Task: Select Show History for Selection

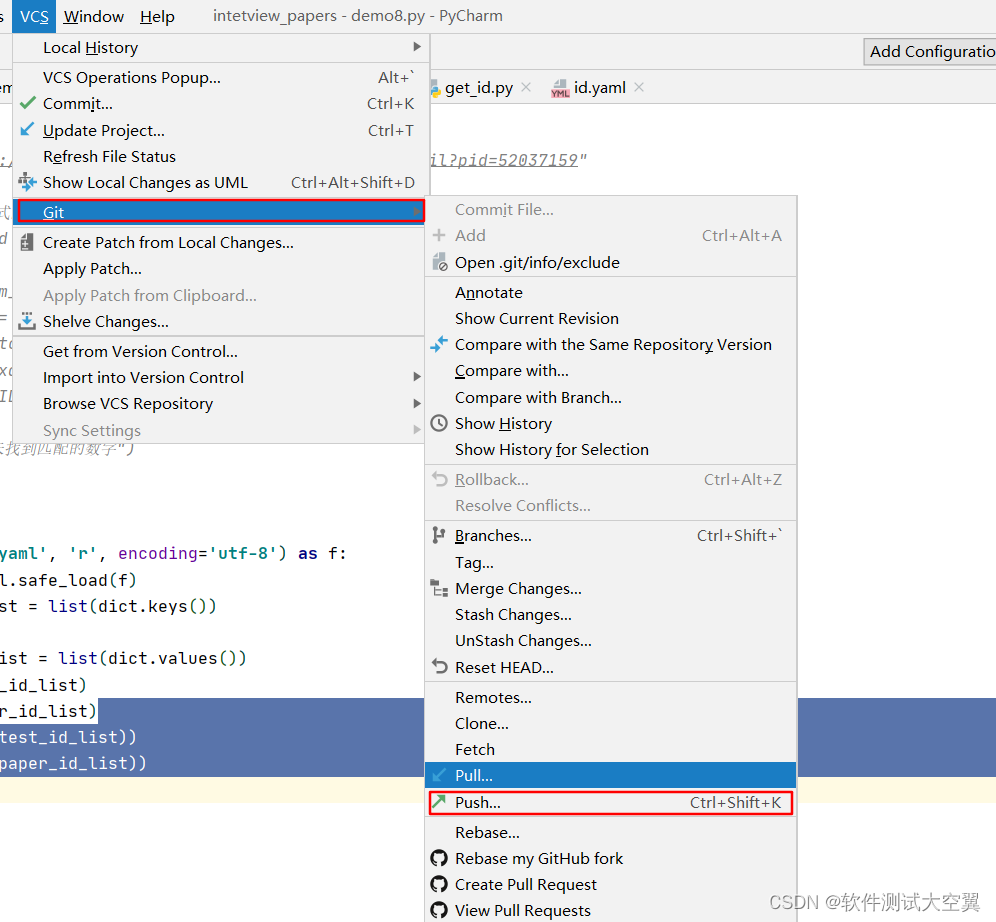Action: tap(610, 449)
